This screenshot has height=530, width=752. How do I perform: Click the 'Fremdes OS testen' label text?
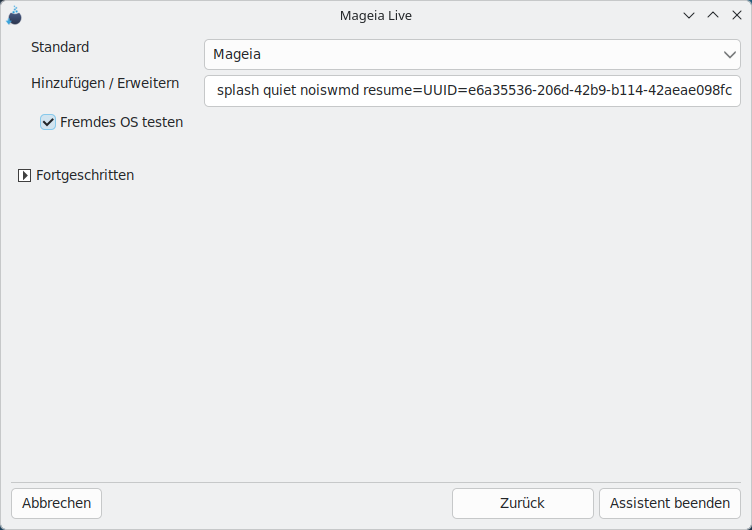coord(121,122)
